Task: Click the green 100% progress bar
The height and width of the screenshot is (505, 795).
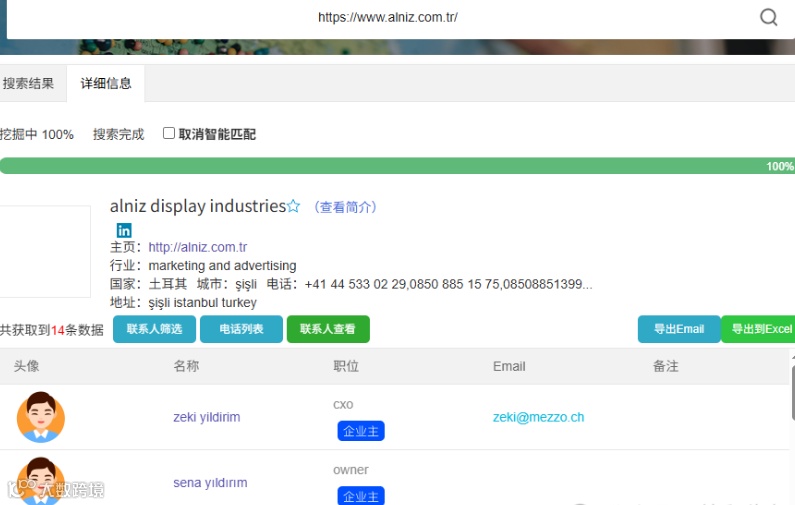Action: pos(398,166)
